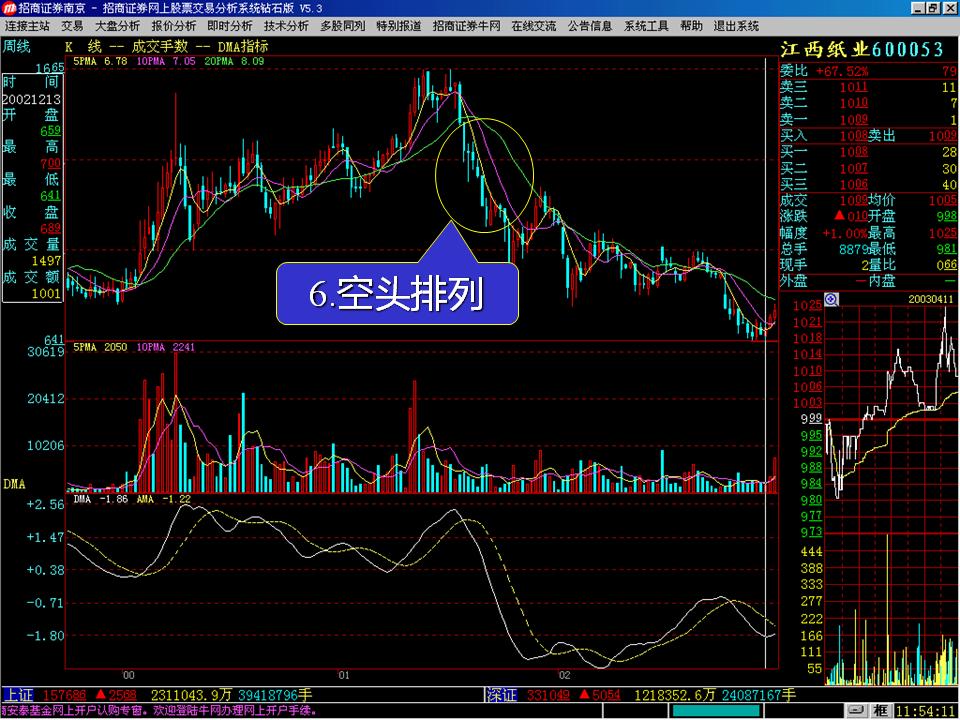This screenshot has height=720, width=960.
Task: Click the 深证 index label in status bar
Action: click(502, 695)
